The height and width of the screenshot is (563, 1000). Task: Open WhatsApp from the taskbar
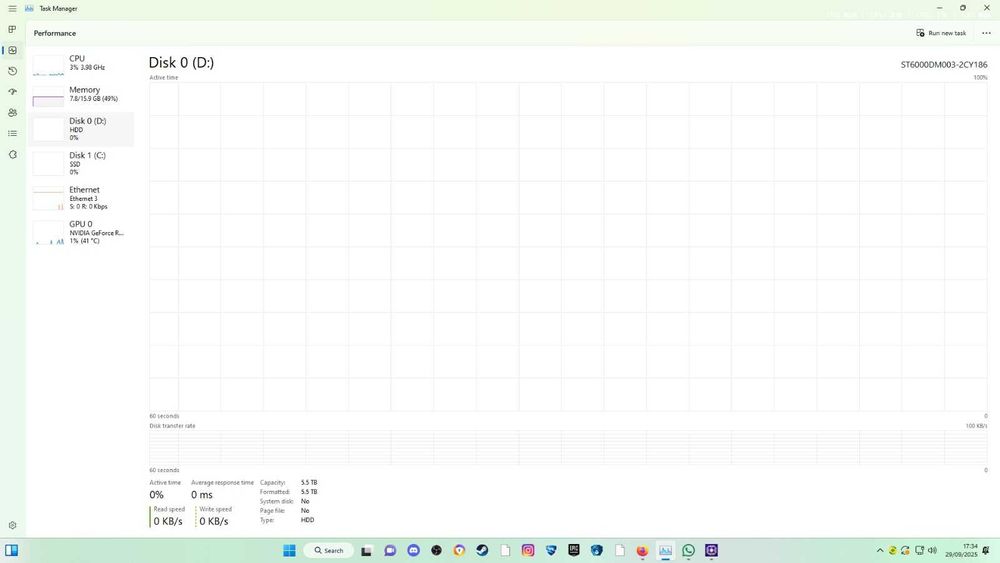pos(688,550)
